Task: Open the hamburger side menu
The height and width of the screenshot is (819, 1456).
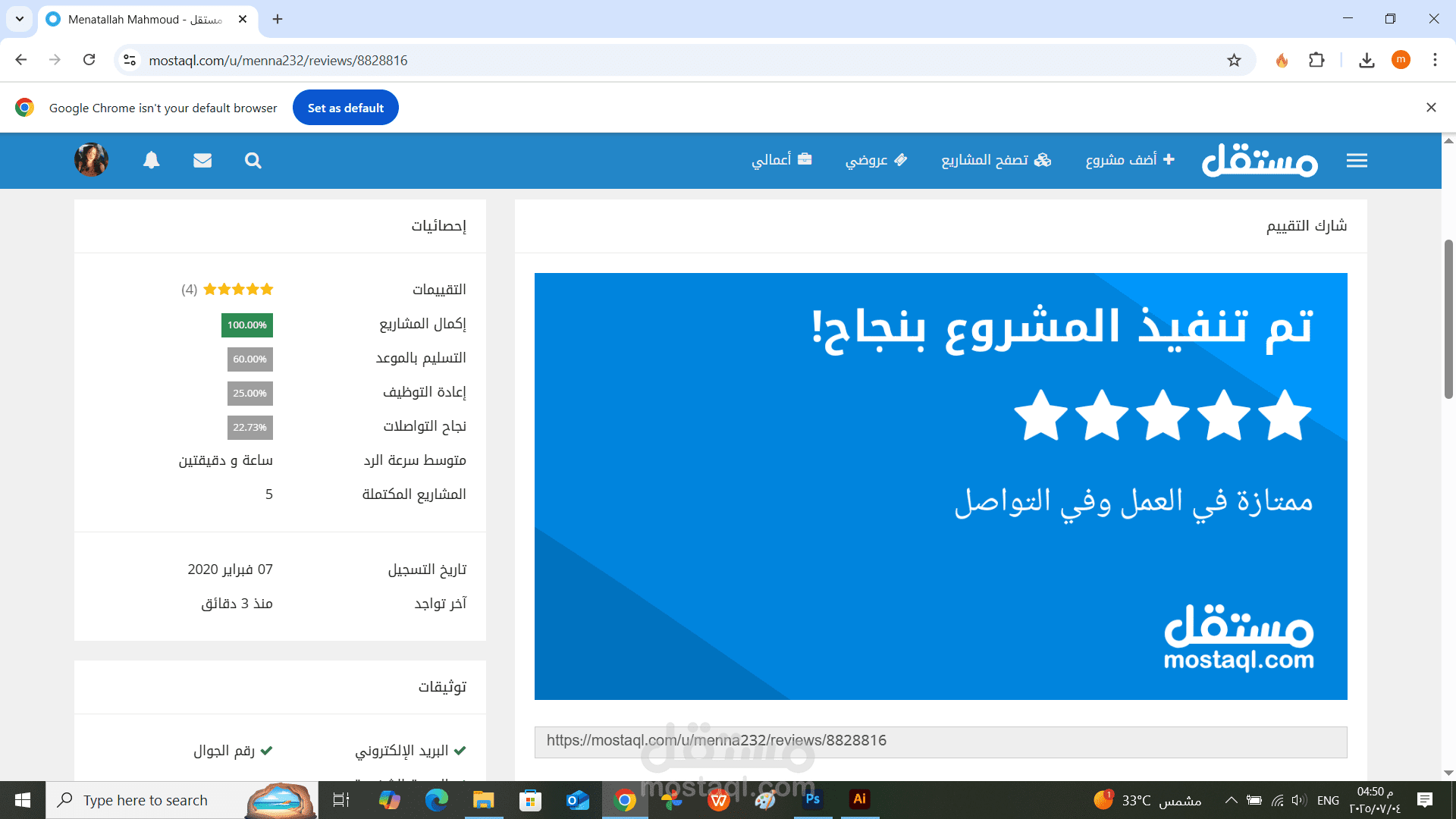Action: click(x=1357, y=160)
